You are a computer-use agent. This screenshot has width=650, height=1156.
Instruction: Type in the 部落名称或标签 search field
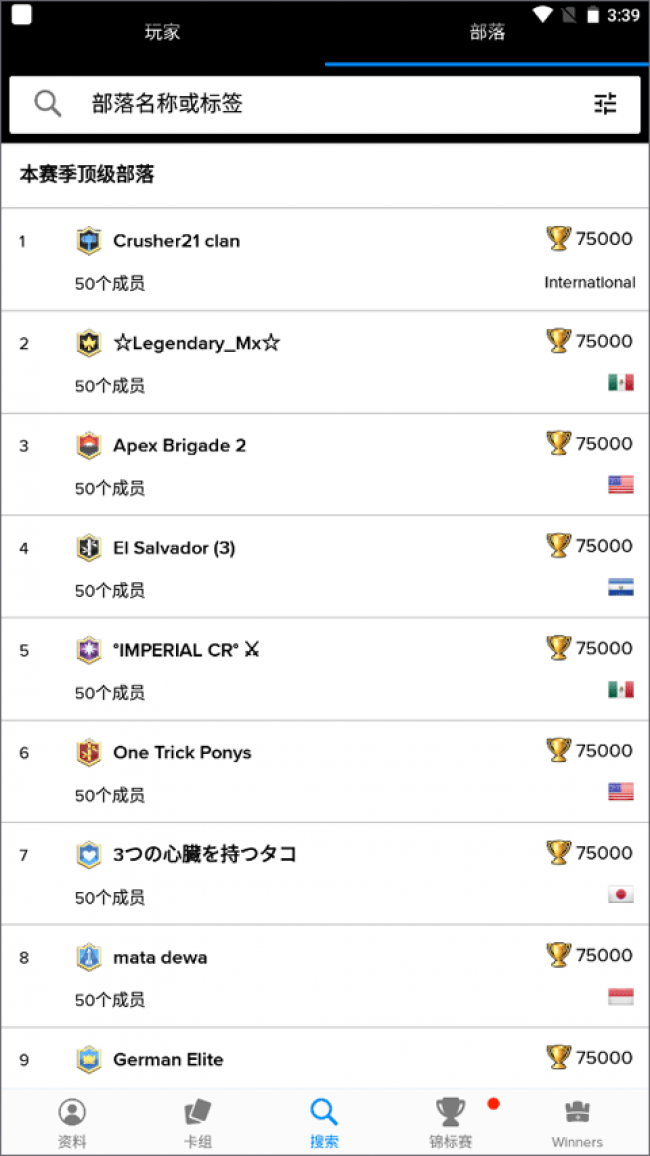point(320,103)
